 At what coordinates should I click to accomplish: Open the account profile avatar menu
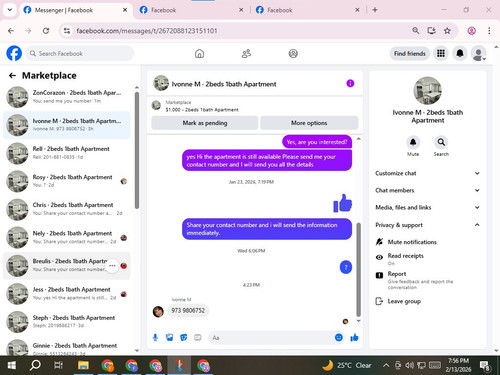pos(478,53)
